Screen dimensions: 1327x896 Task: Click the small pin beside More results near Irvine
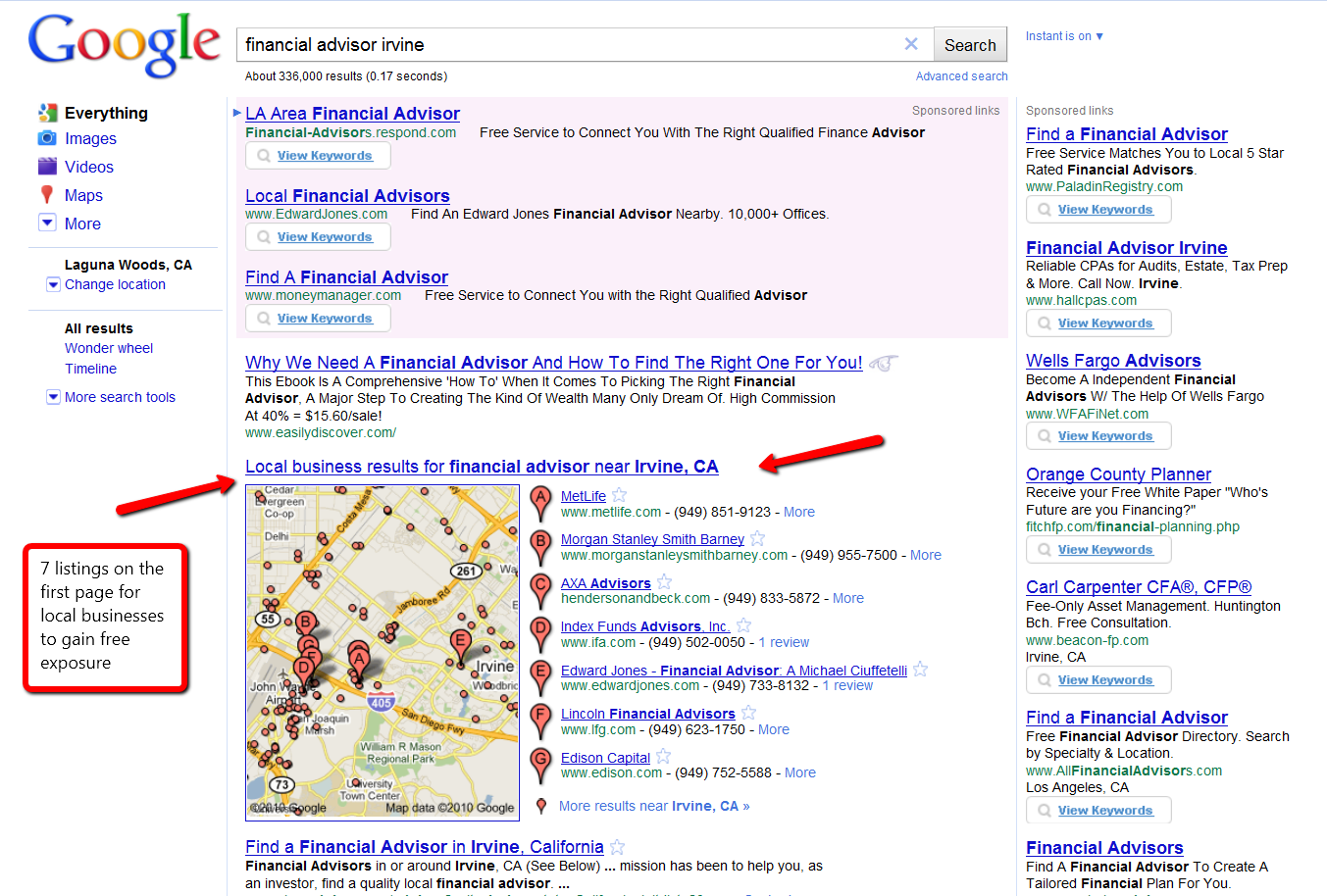click(541, 806)
